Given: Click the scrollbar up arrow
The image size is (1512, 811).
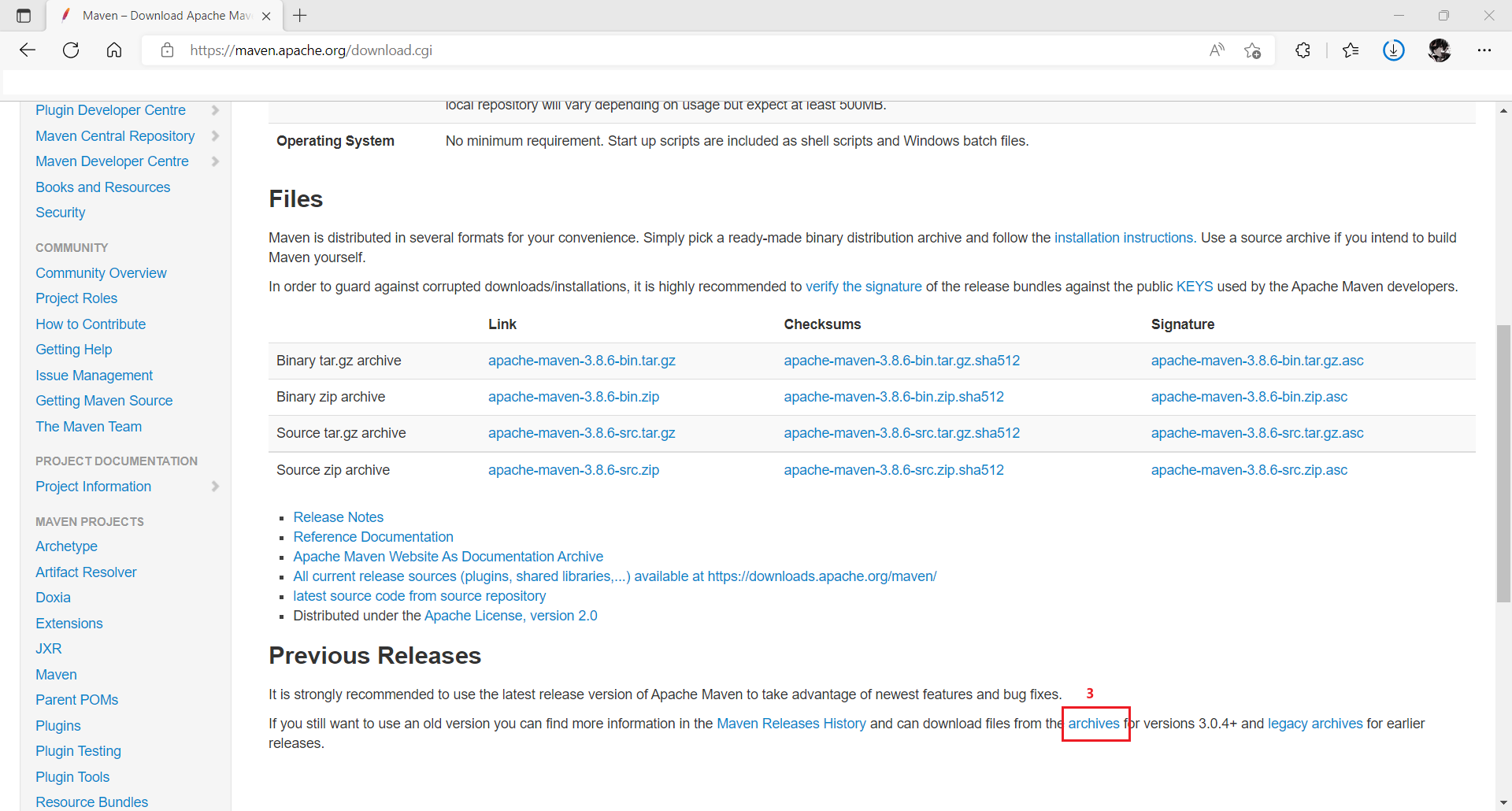Looking at the screenshot, I should click(1503, 111).
